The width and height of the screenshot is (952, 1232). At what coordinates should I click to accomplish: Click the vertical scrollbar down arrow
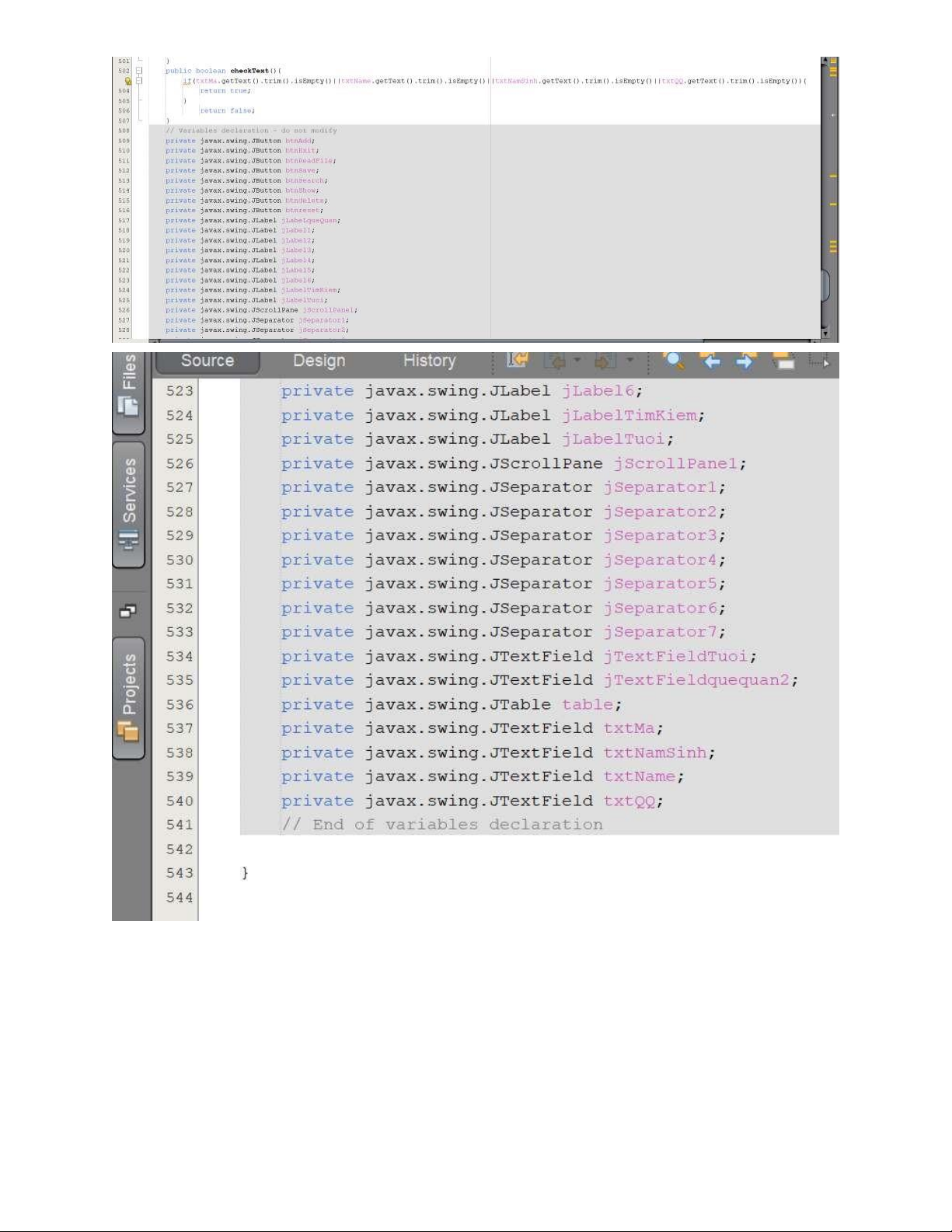point(825,332)
